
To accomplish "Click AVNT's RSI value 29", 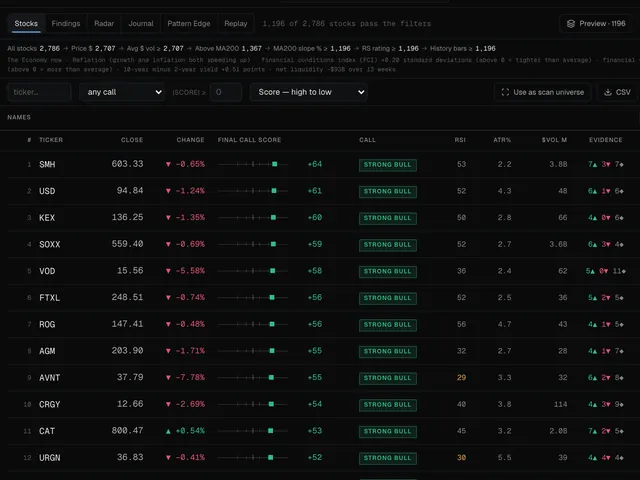I will pos(461,378).
